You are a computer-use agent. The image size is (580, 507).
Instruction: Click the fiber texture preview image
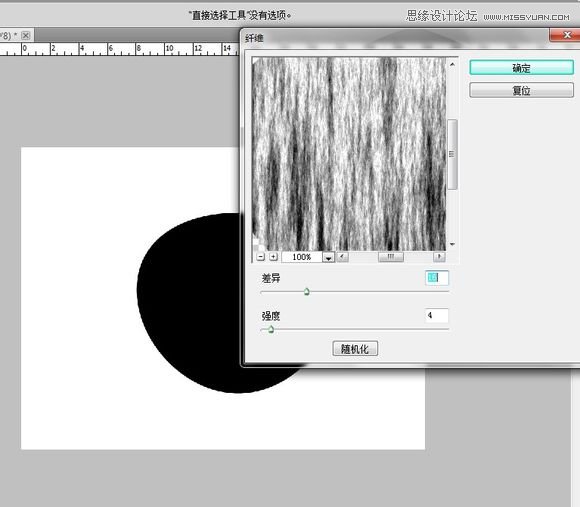click(x=349, y=154)
